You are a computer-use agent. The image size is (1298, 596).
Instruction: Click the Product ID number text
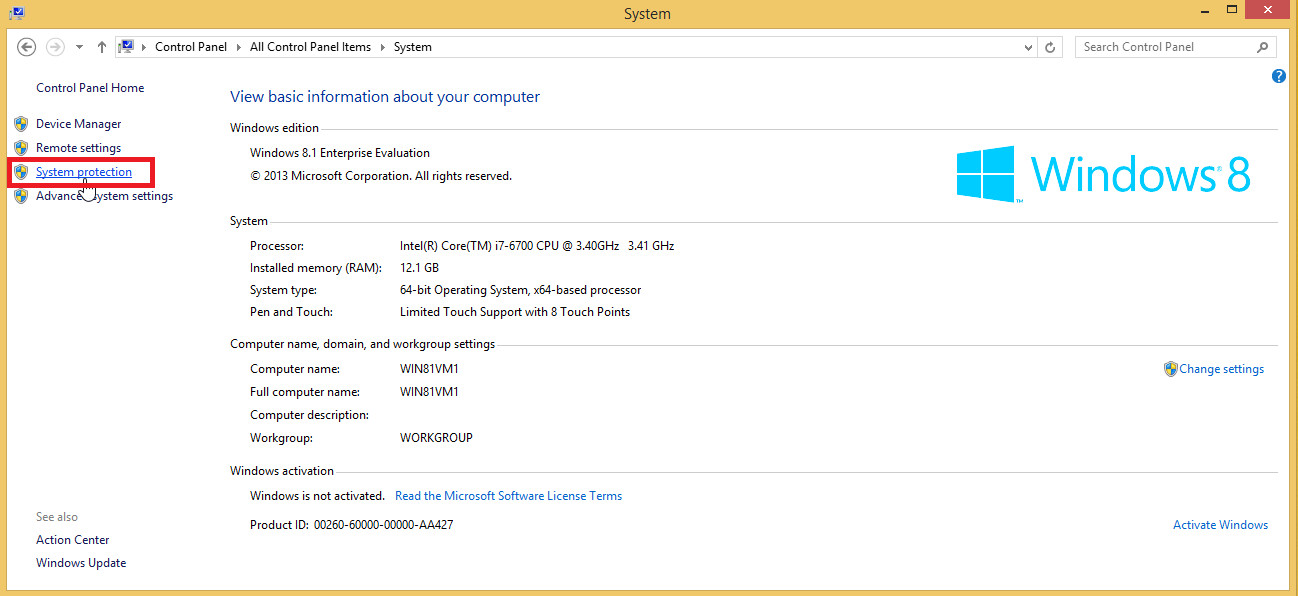[383, 525]
